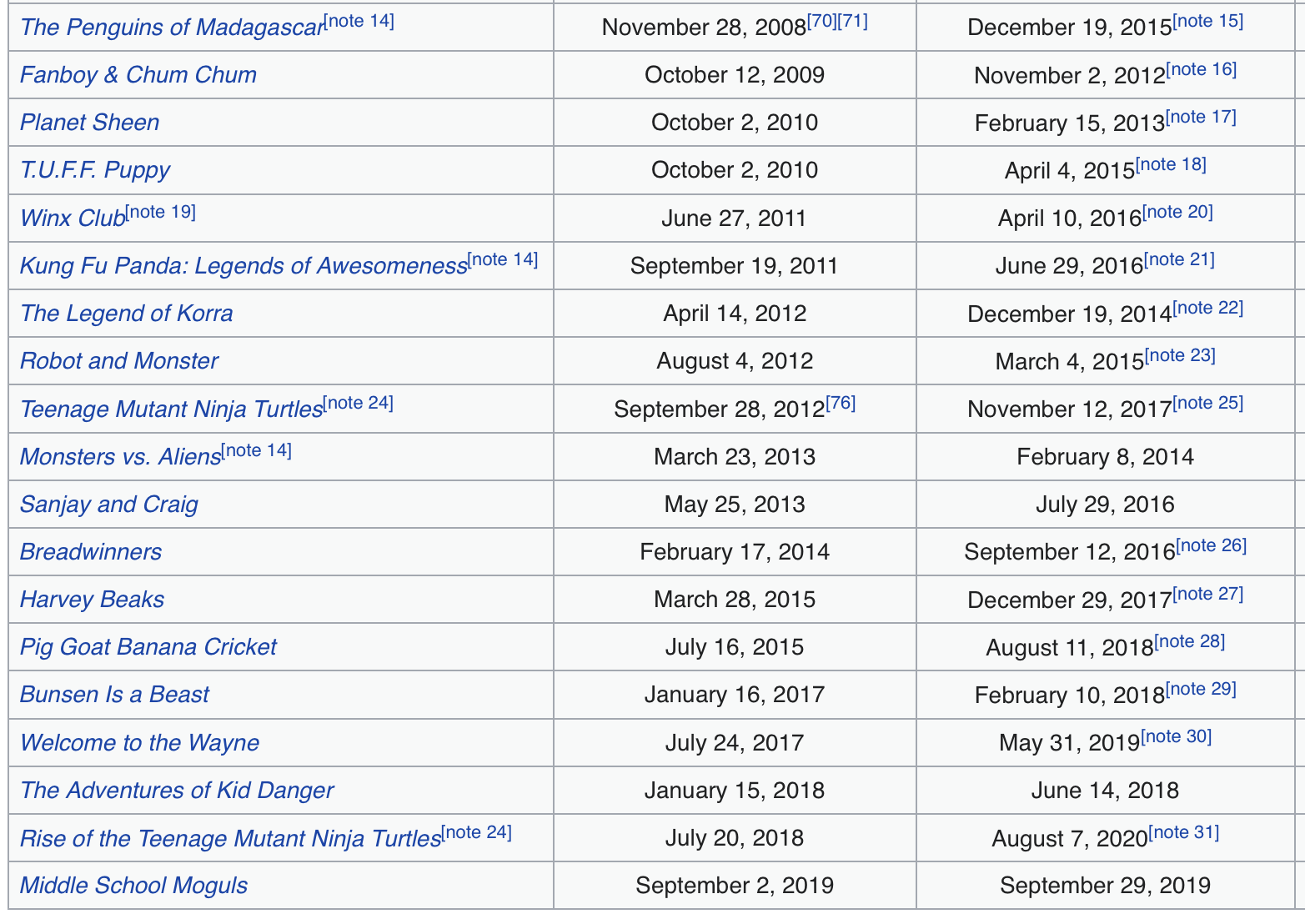
Task: Jump to note 28 footnote
Action: click(x=1190, y=640)
